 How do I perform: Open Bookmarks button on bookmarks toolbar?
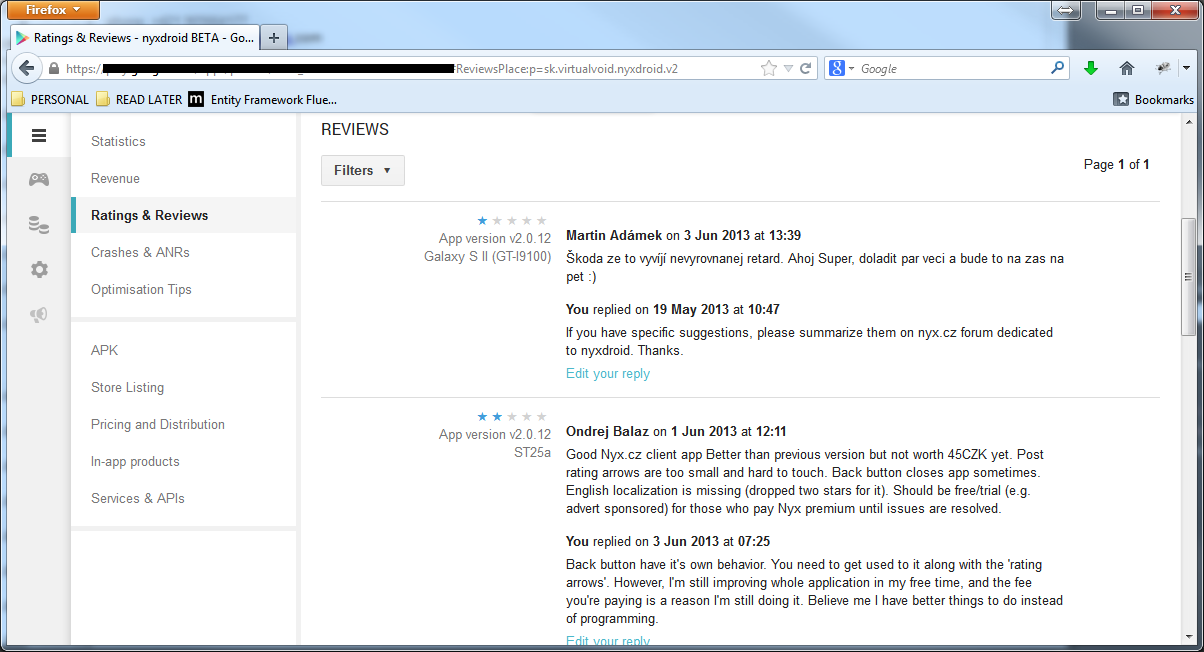[1154, 99]
